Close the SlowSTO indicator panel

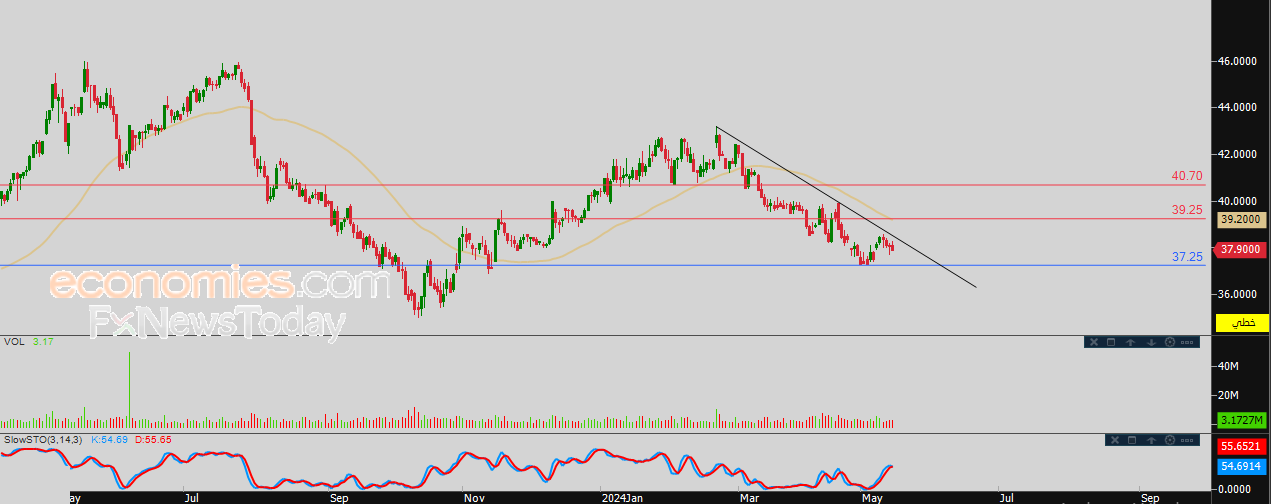[1114, 440]
